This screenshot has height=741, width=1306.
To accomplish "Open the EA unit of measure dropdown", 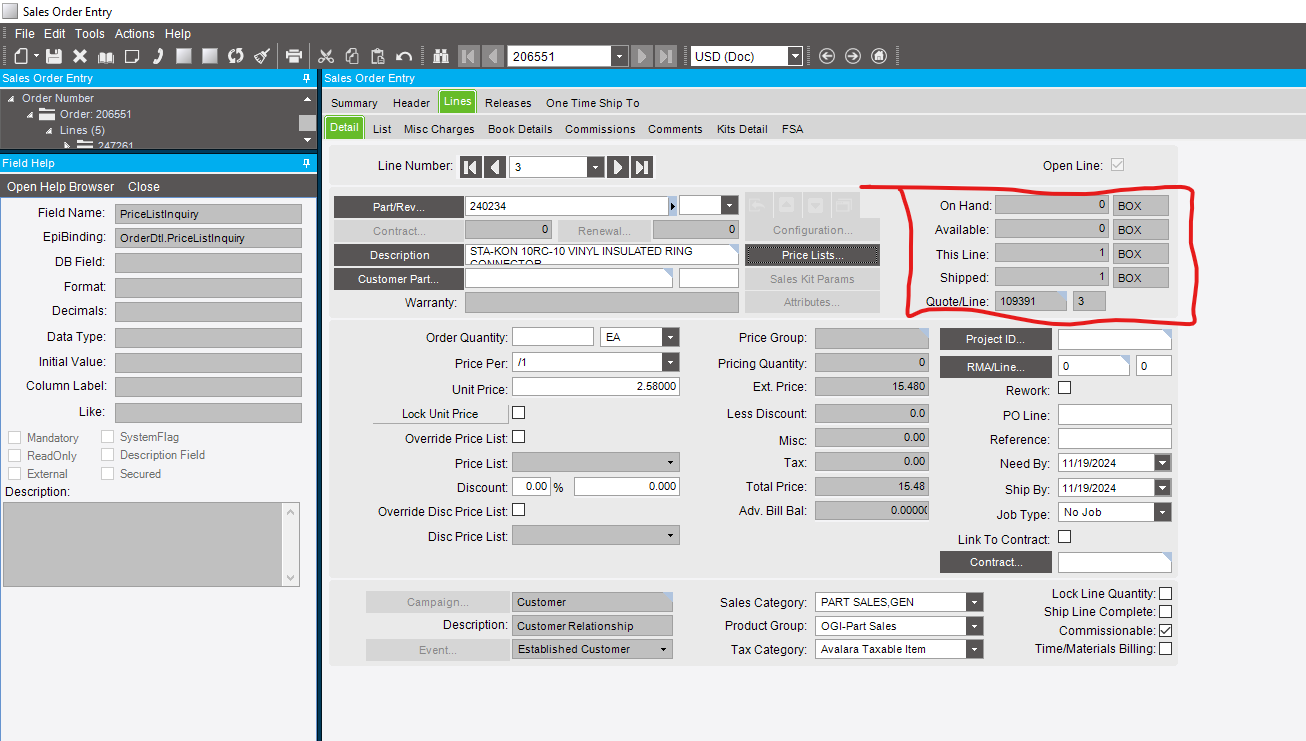I will (x=671, y=337).
